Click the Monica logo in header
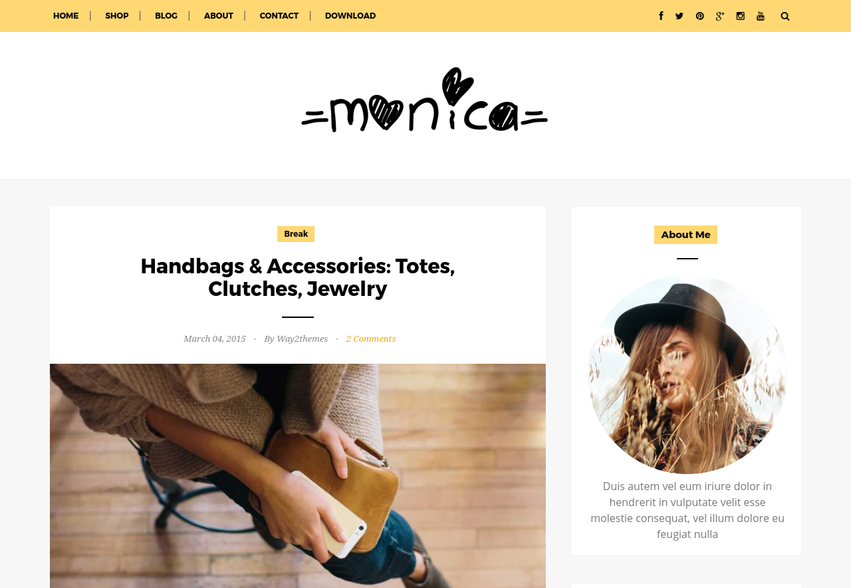The width and height of the screenshot is (851, 588). pos(424,100)
